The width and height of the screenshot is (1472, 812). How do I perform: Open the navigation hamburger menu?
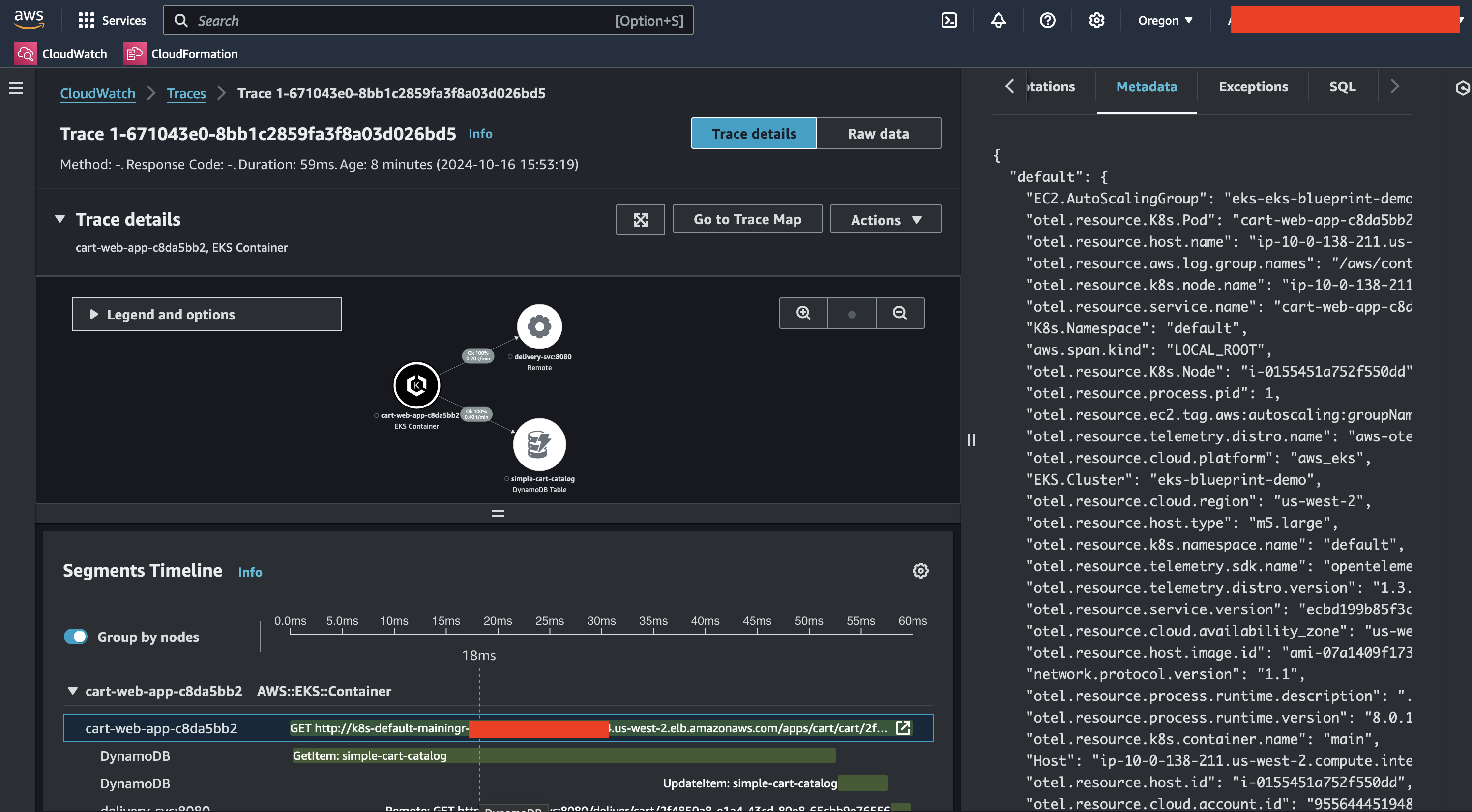click(x=15, y=88)
